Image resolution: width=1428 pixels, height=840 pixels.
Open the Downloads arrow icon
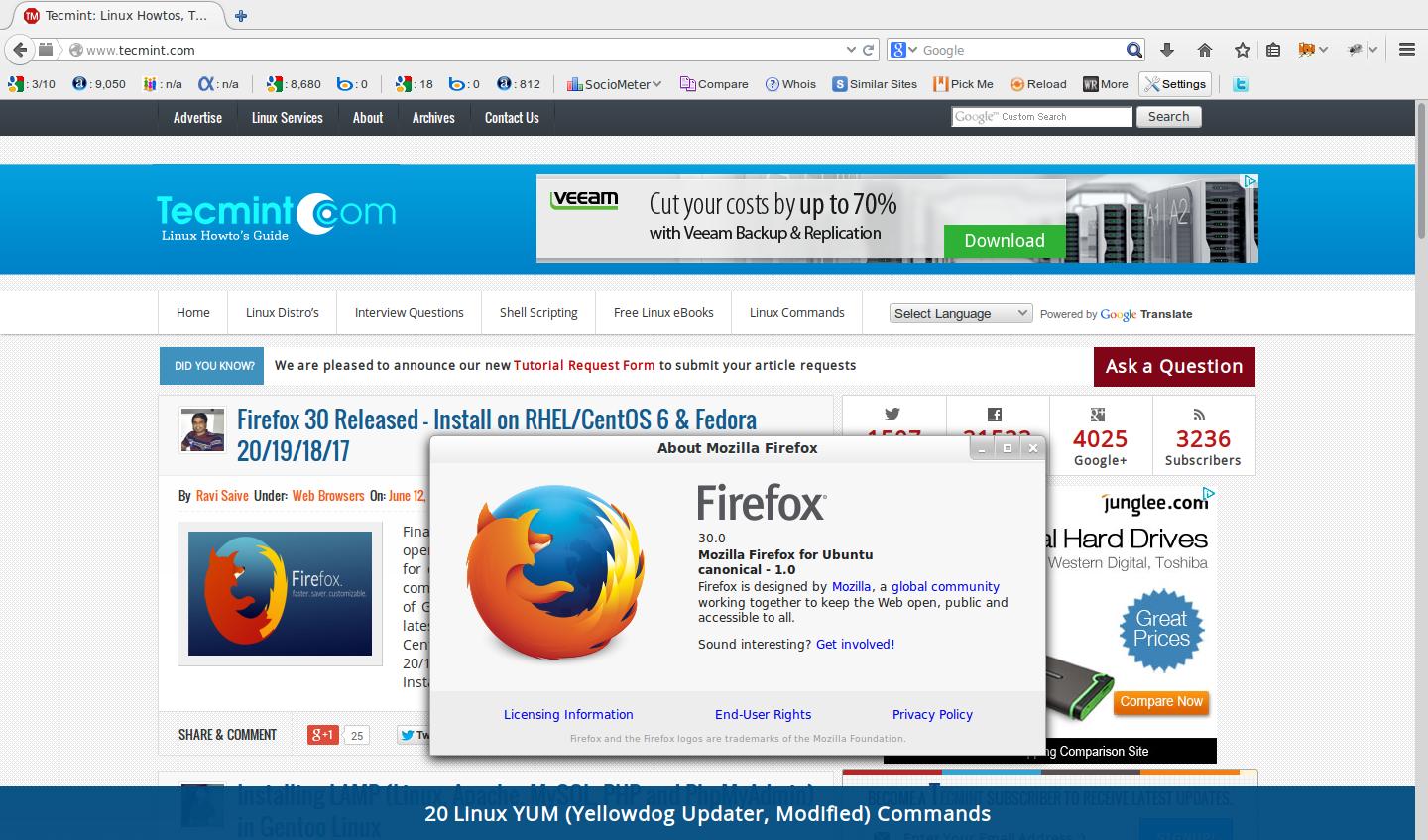1167,50
